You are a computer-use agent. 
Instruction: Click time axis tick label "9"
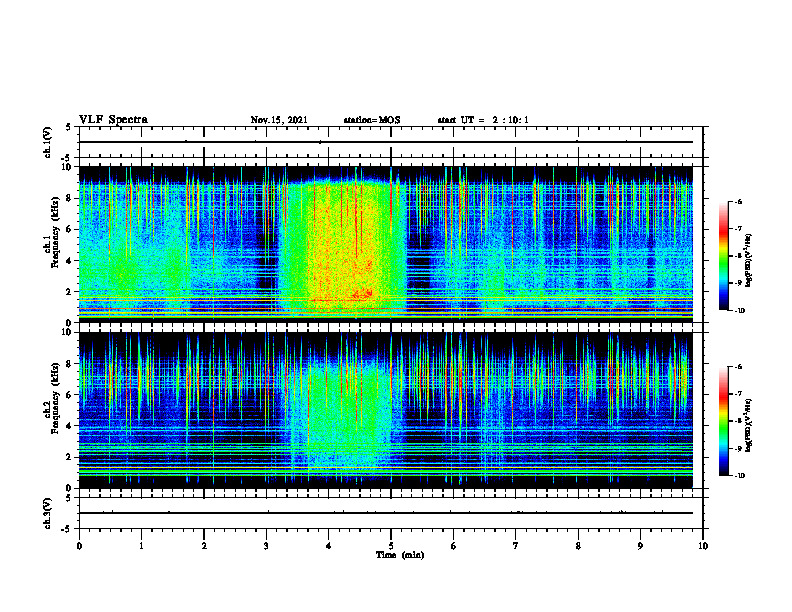click(x=640, y=546)
